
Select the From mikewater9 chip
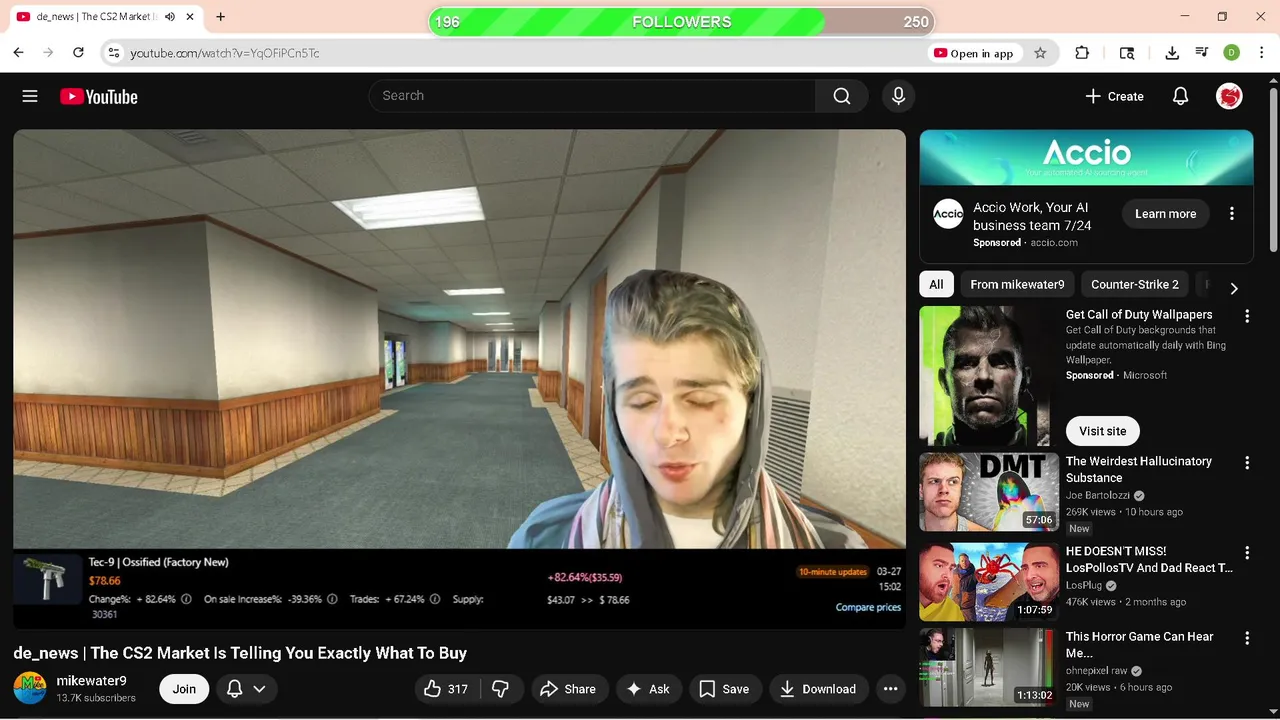pos(1017,284)
